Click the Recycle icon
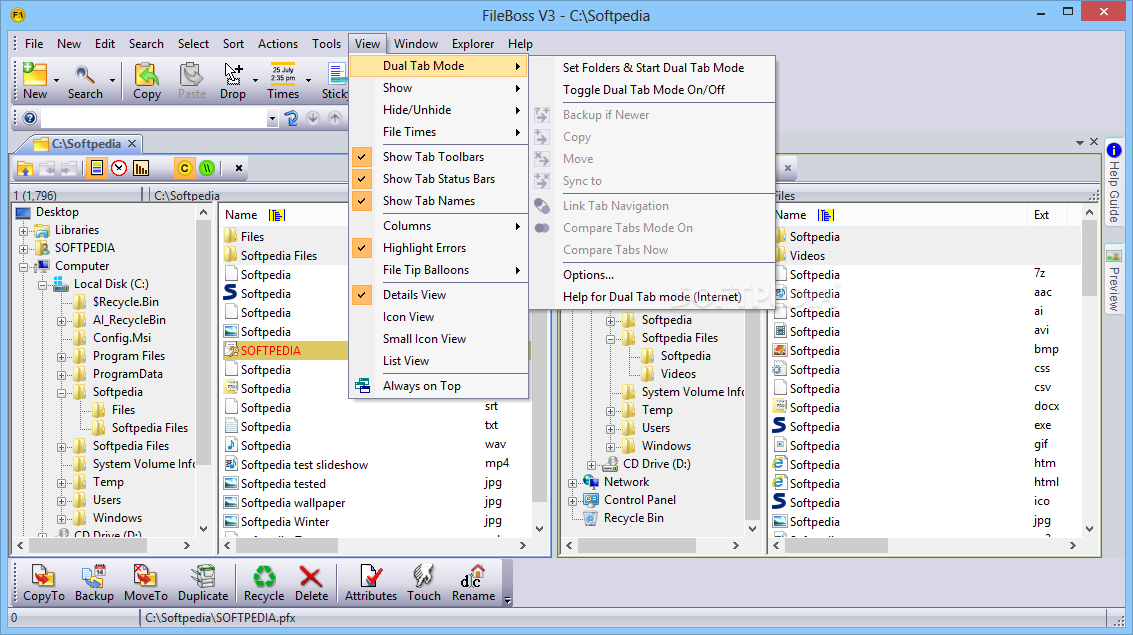Viewport: 1133px width, 635px height. pyautogui.click(x=264, y=584)
